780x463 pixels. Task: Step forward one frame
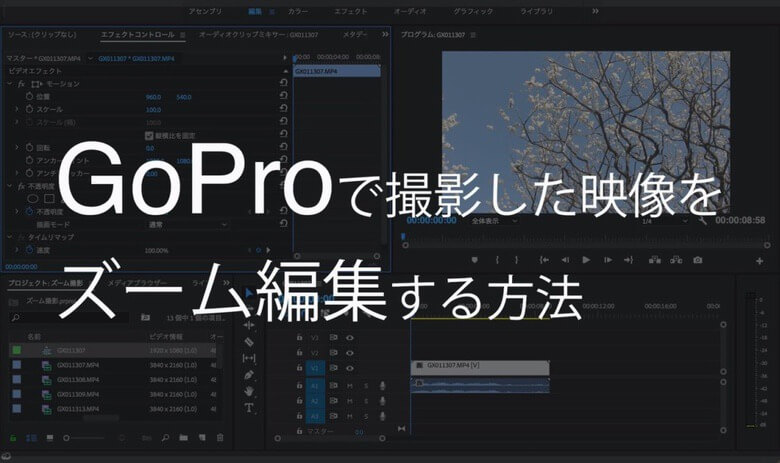pos(608,260)
